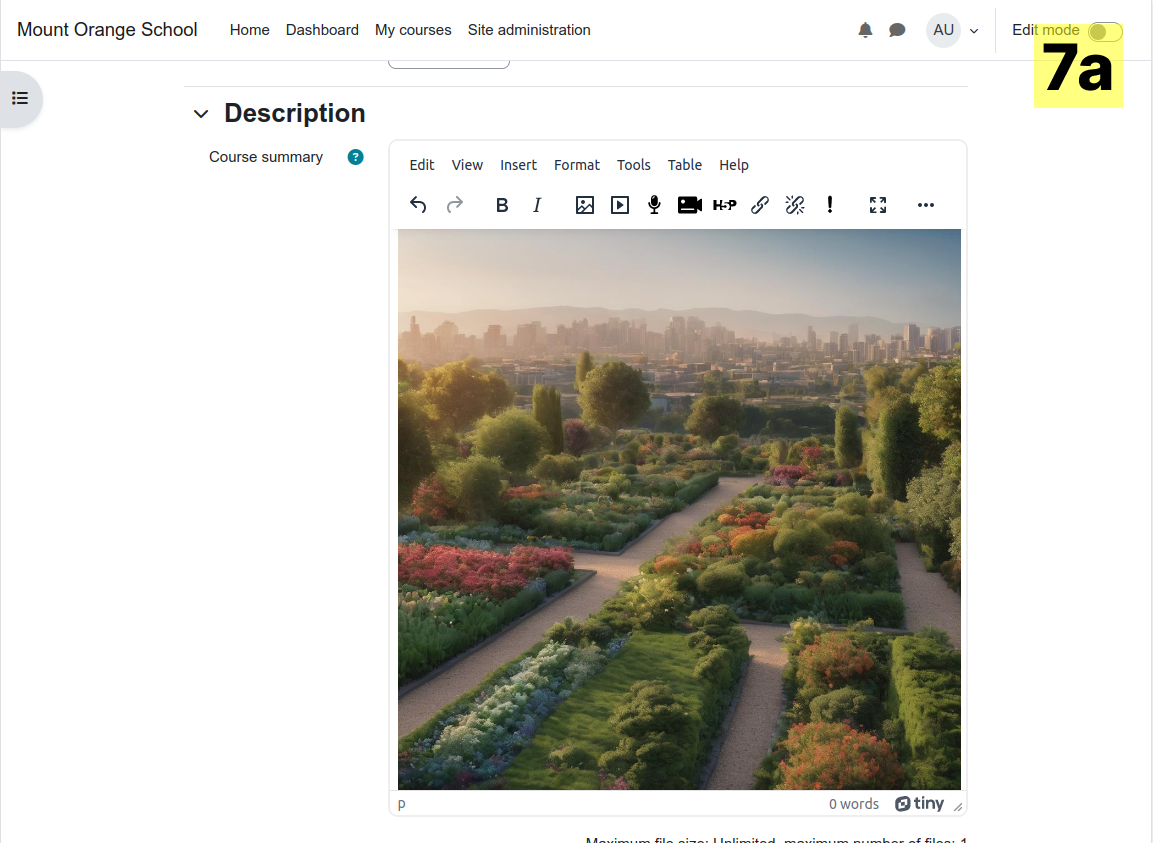Image resolution: width=1153 pixels, height=843 pixels.
Task: Click the exclamation mark icon in the toolbar
Action: [x=830, y=205]
